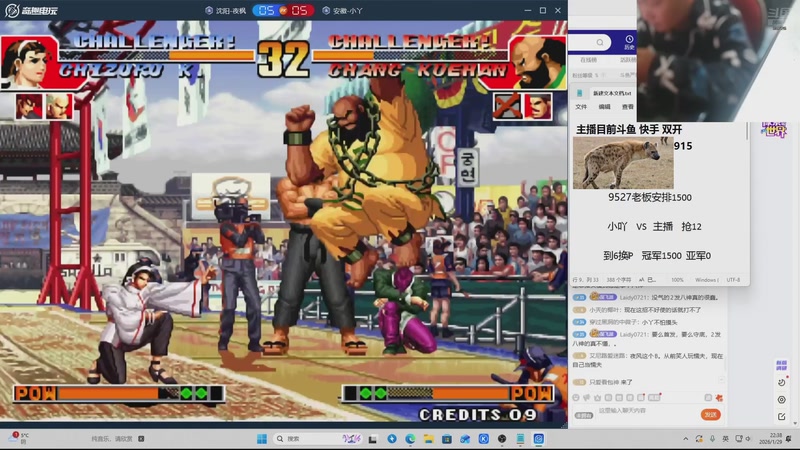Click the orange 发送 send button
The width and height of the screenshot is (800, 450).
tap(710, 415)
